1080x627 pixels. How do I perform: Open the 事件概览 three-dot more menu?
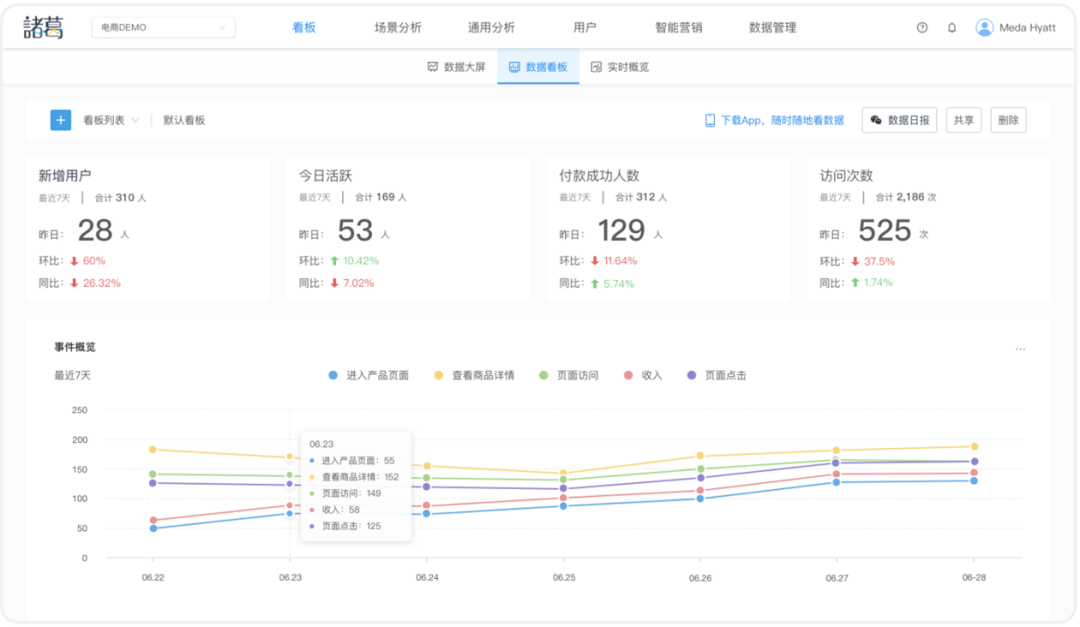pos(1020,349)
